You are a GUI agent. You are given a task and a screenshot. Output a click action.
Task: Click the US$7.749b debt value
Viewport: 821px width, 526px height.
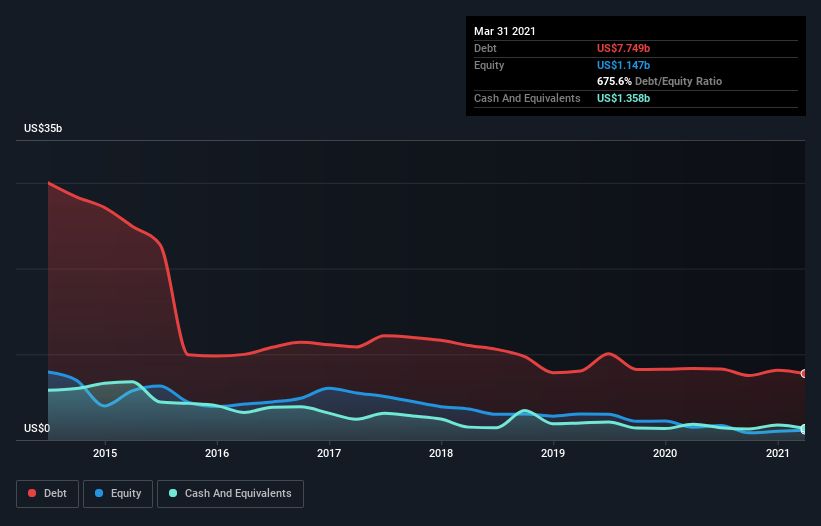pyautogui.click(x=623, y=48)
